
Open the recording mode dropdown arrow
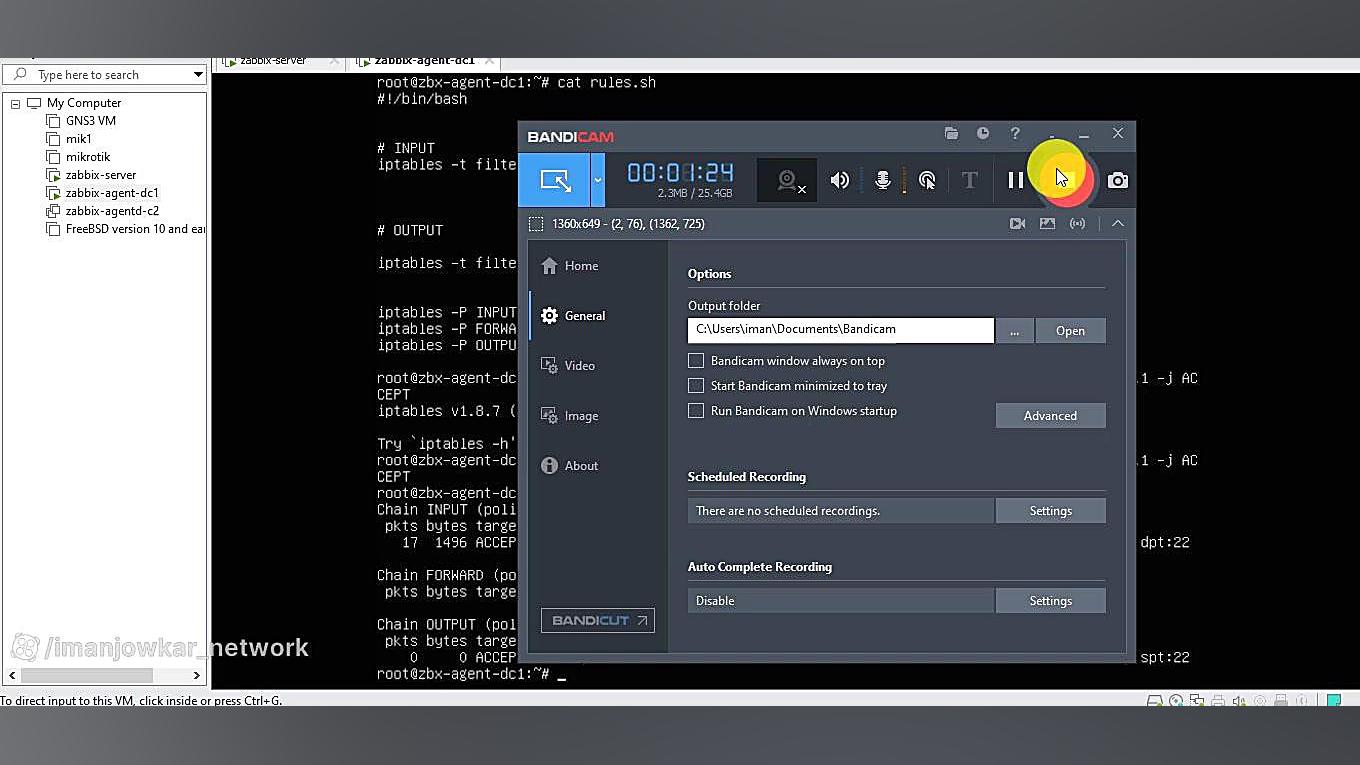coord(598,180)
